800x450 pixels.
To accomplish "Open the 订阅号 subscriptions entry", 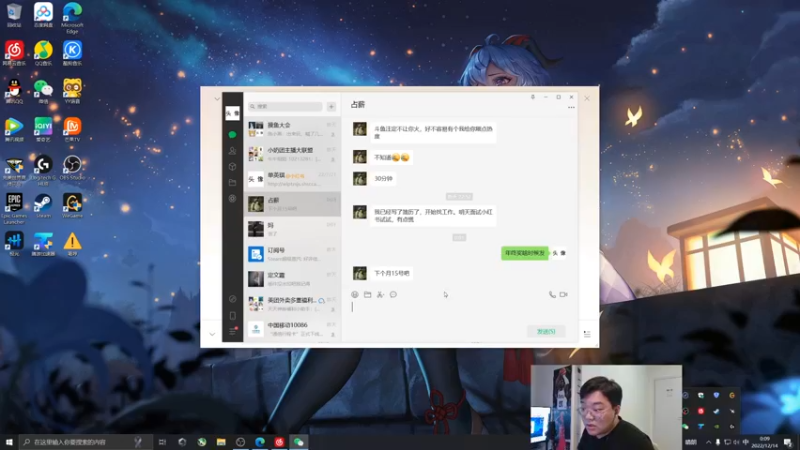I will (292, 254).
